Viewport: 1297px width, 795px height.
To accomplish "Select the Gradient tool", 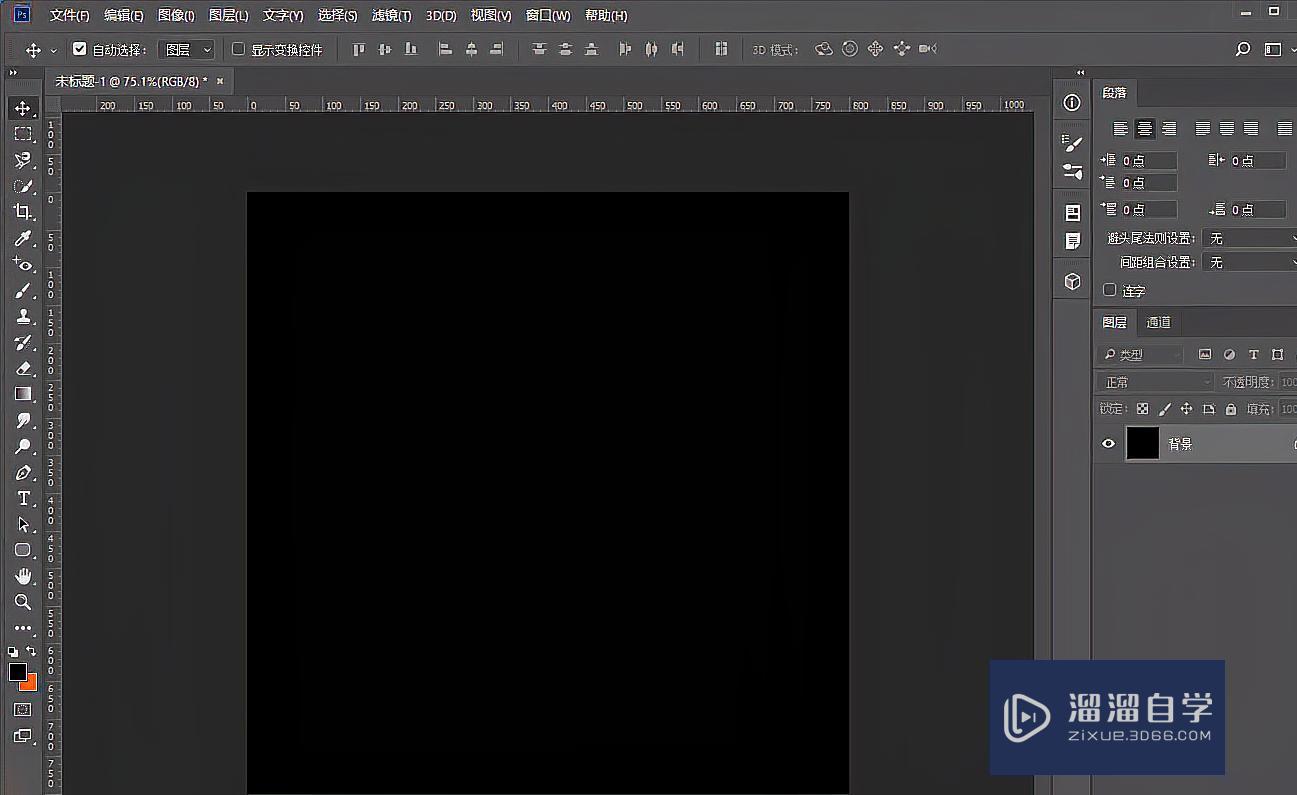I will (x=22, y=394).
